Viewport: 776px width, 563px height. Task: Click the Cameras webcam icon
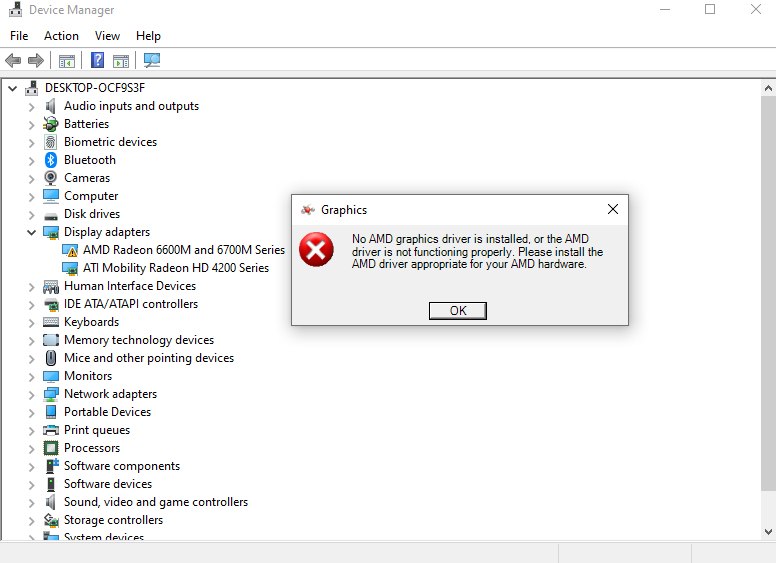click(x=50, y=178)
